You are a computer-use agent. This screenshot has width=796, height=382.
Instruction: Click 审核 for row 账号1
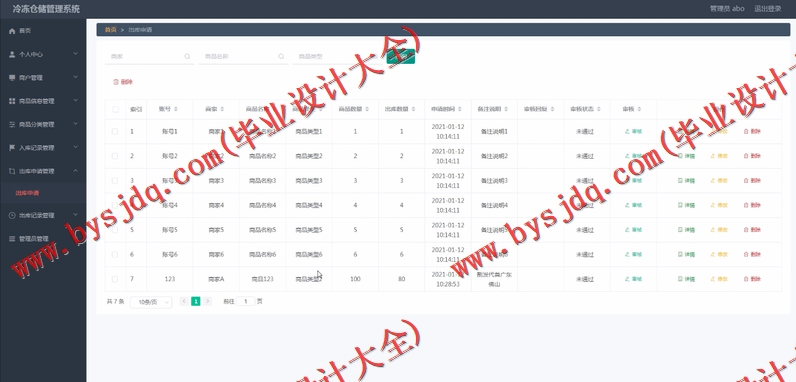coord(634,132)
